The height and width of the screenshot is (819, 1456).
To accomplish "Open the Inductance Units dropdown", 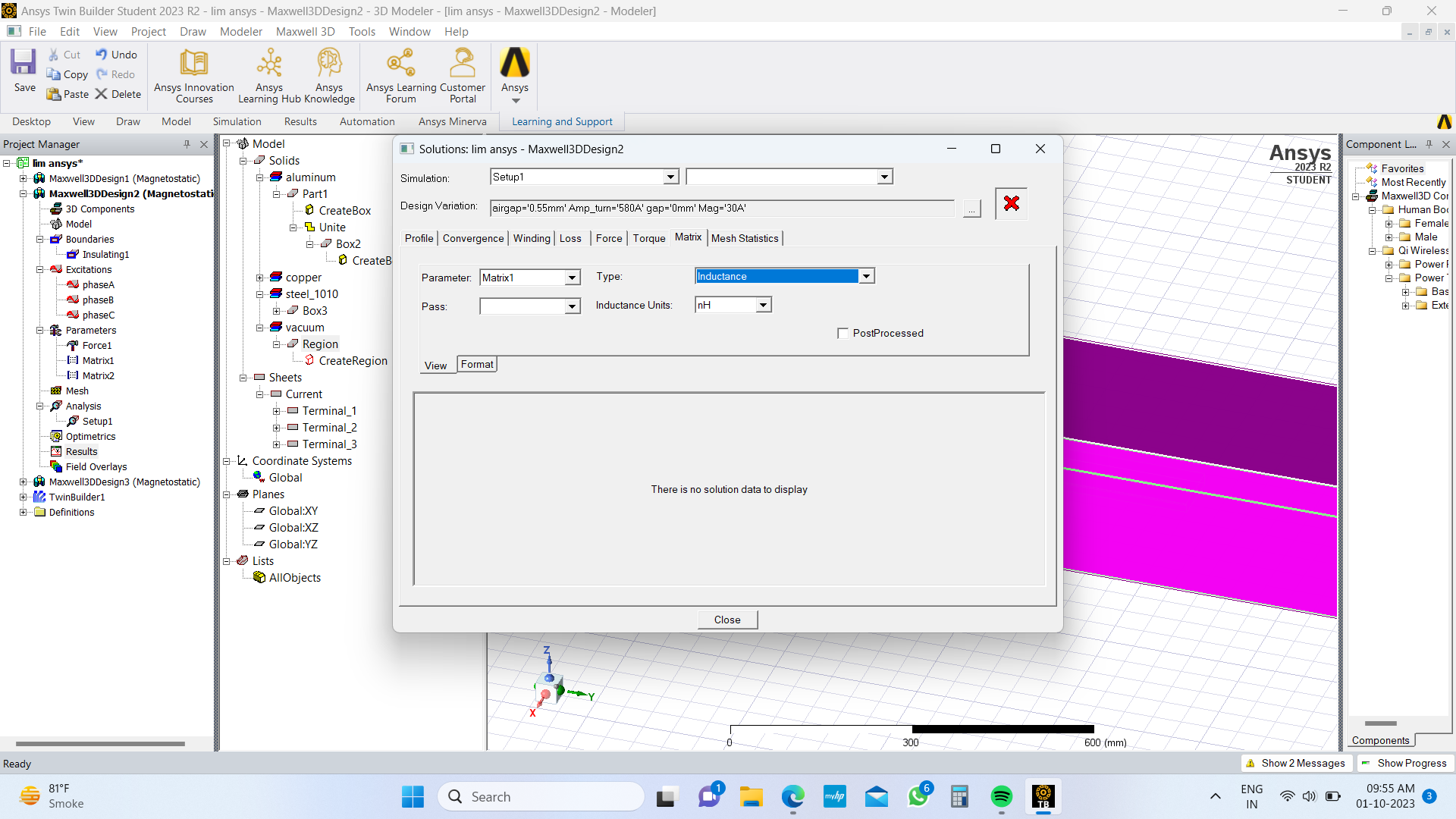I will click(763, 305).
